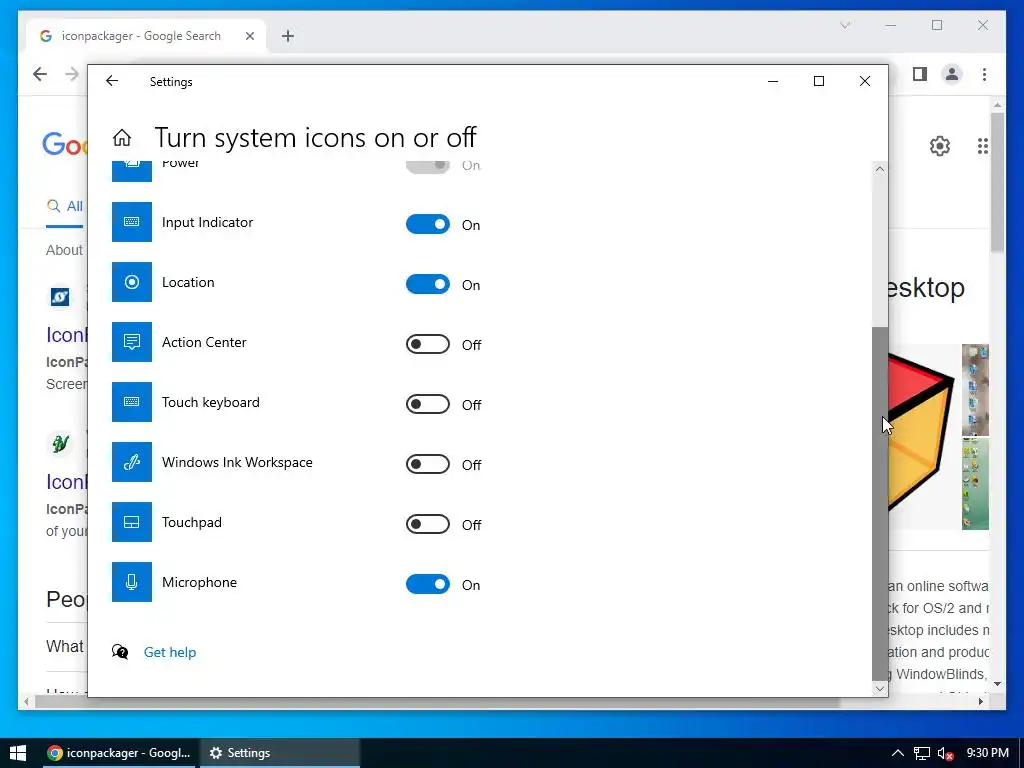This screenshot has height=768, width=1024.
Task: Open the clock showing 9:30 PM
Action: (987, 753)
